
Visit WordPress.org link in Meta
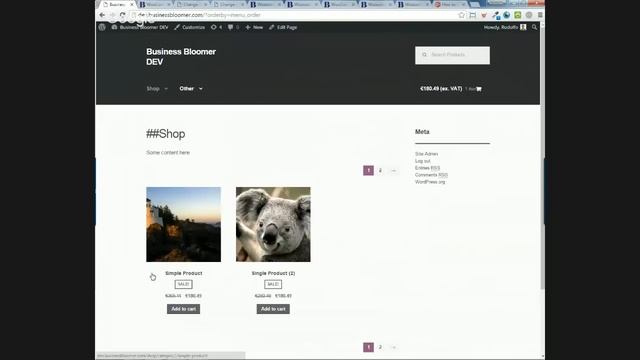[430, 182]
